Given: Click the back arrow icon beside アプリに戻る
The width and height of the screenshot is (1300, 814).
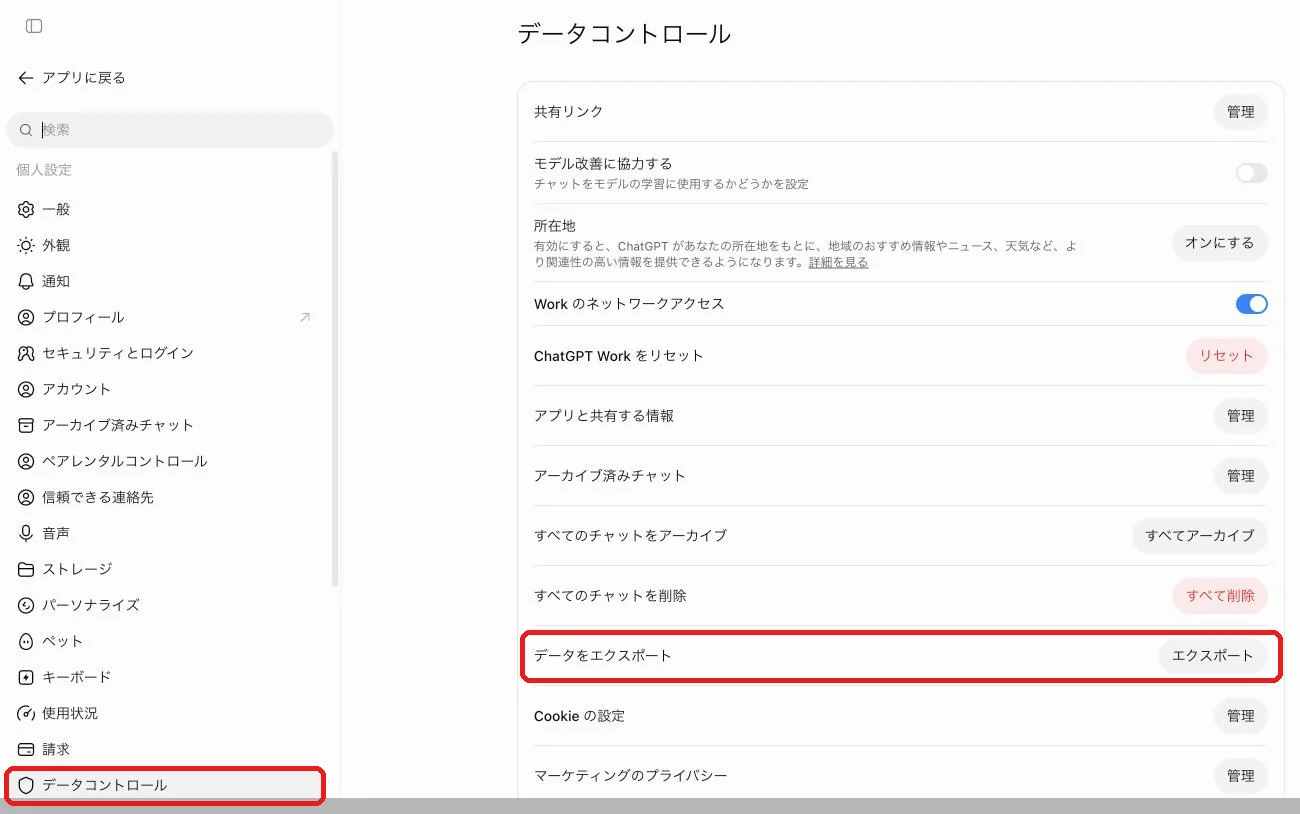Looking at the screenshot, I should (26, 78).
